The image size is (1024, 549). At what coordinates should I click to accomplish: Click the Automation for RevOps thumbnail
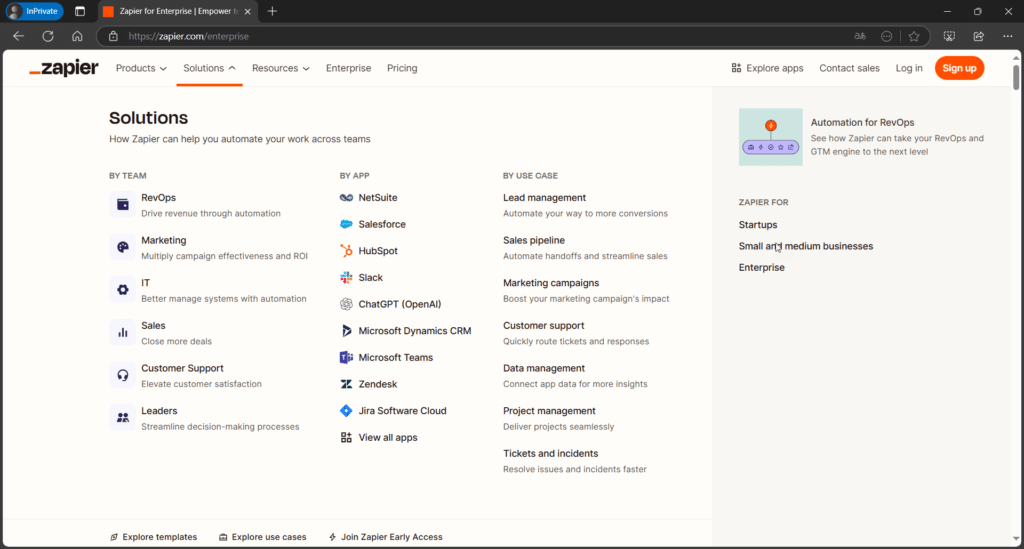pyautogui.click(x=770, y=137)
